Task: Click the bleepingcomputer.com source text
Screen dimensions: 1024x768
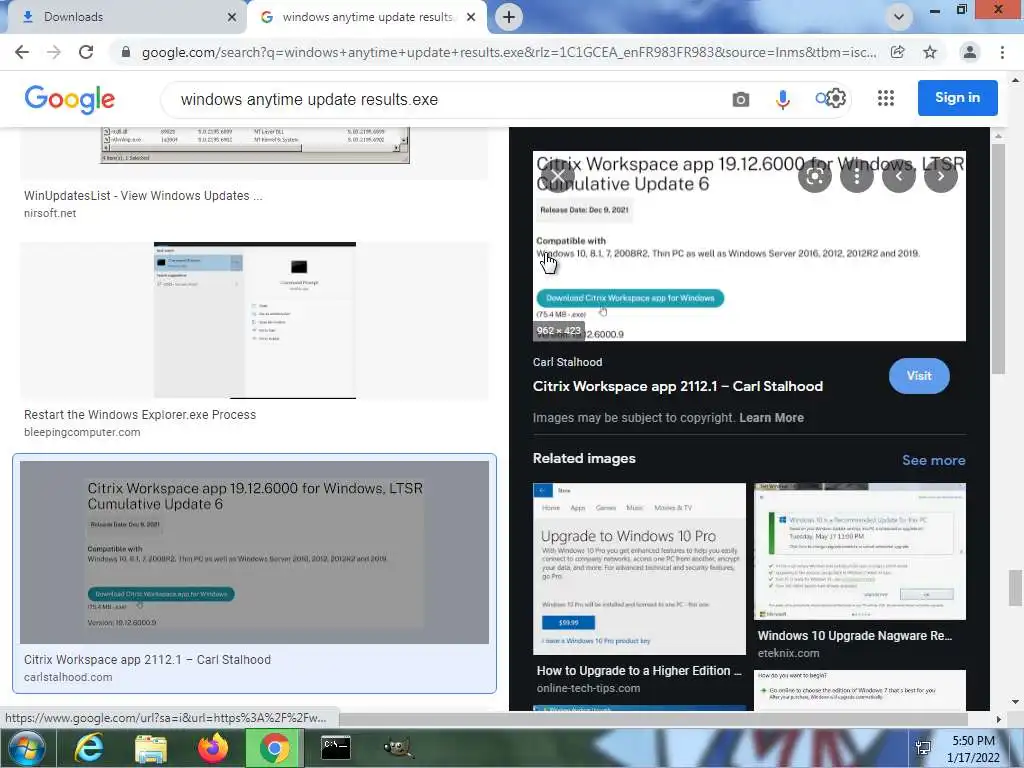Action: tap(82, 432)
